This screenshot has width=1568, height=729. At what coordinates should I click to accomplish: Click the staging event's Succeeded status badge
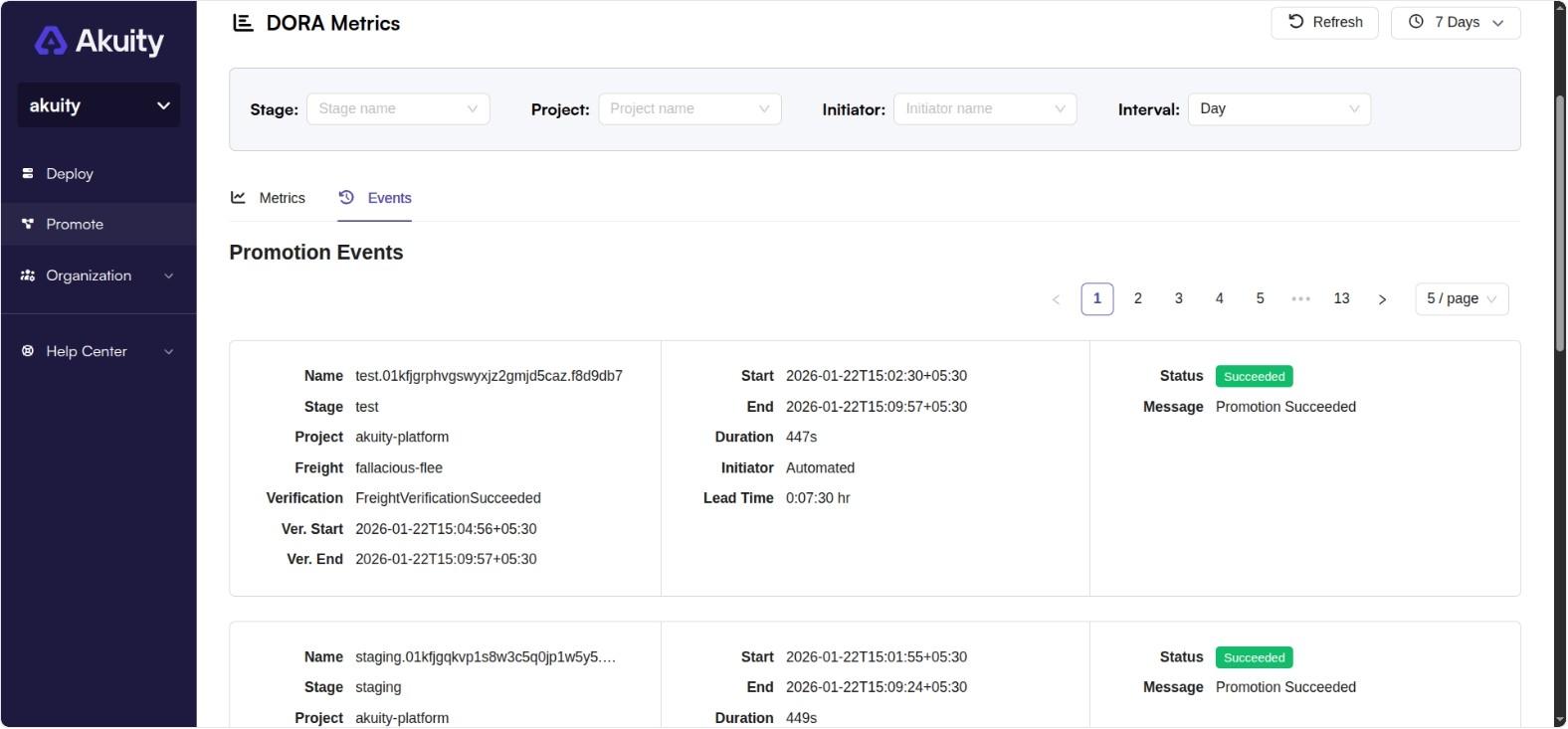1254,658
